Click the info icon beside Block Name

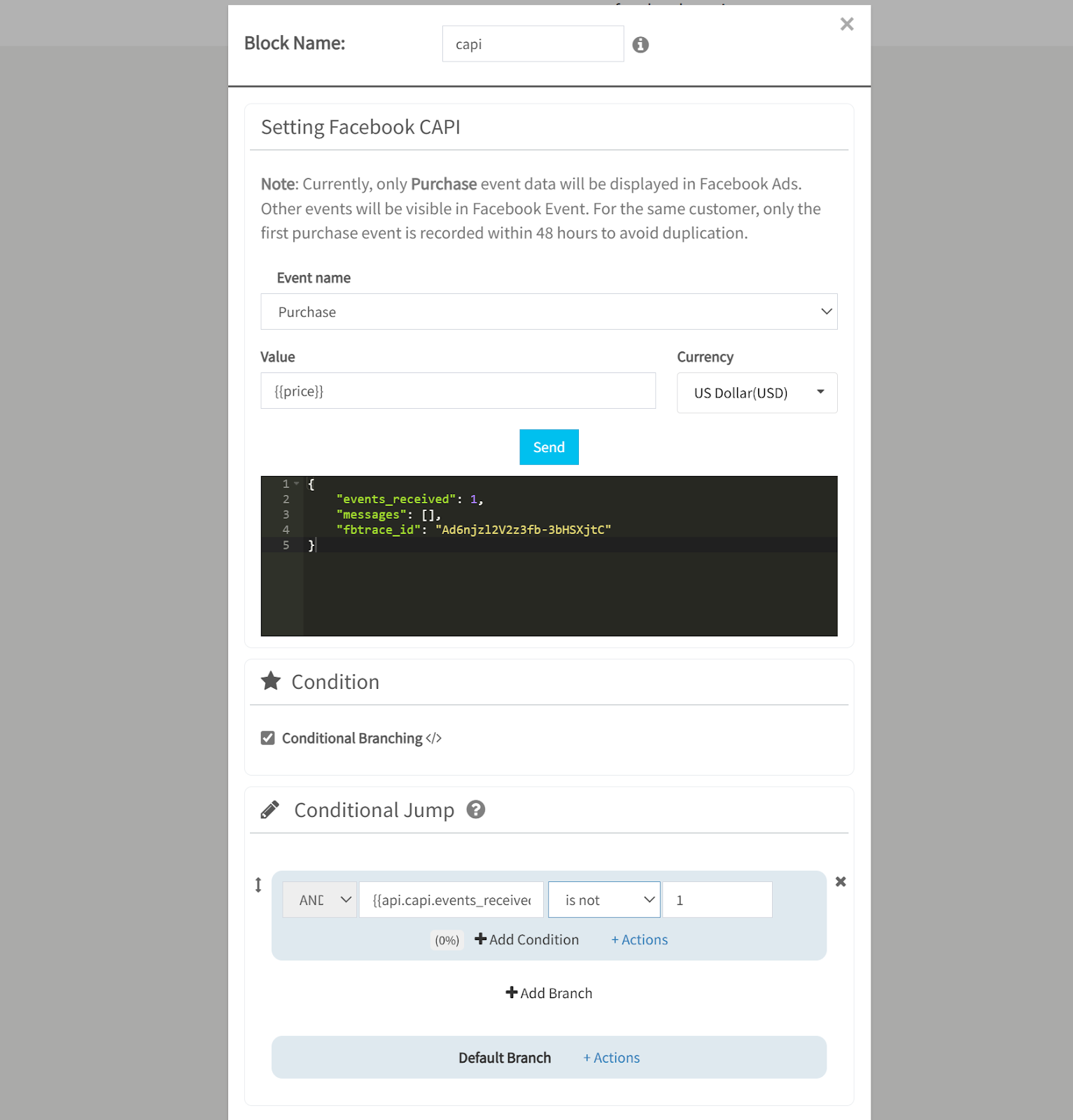640,45
